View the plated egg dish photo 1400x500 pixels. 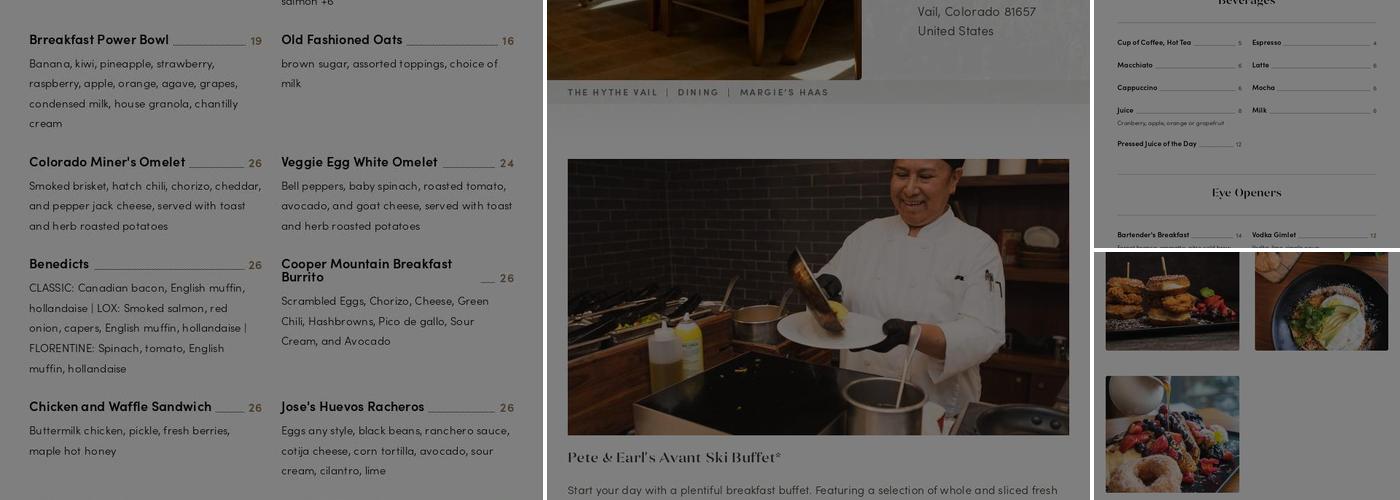point(1321,301)
